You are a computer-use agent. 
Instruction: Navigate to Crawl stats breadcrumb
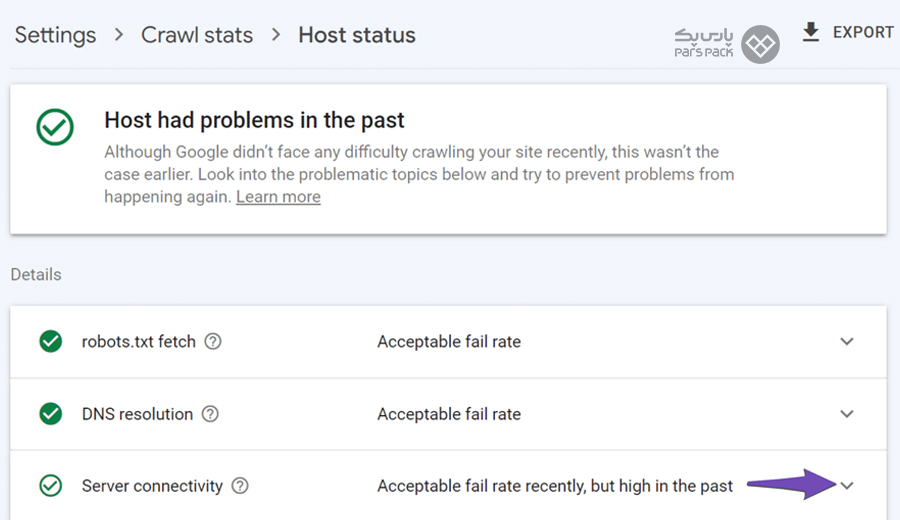(197, 35)
